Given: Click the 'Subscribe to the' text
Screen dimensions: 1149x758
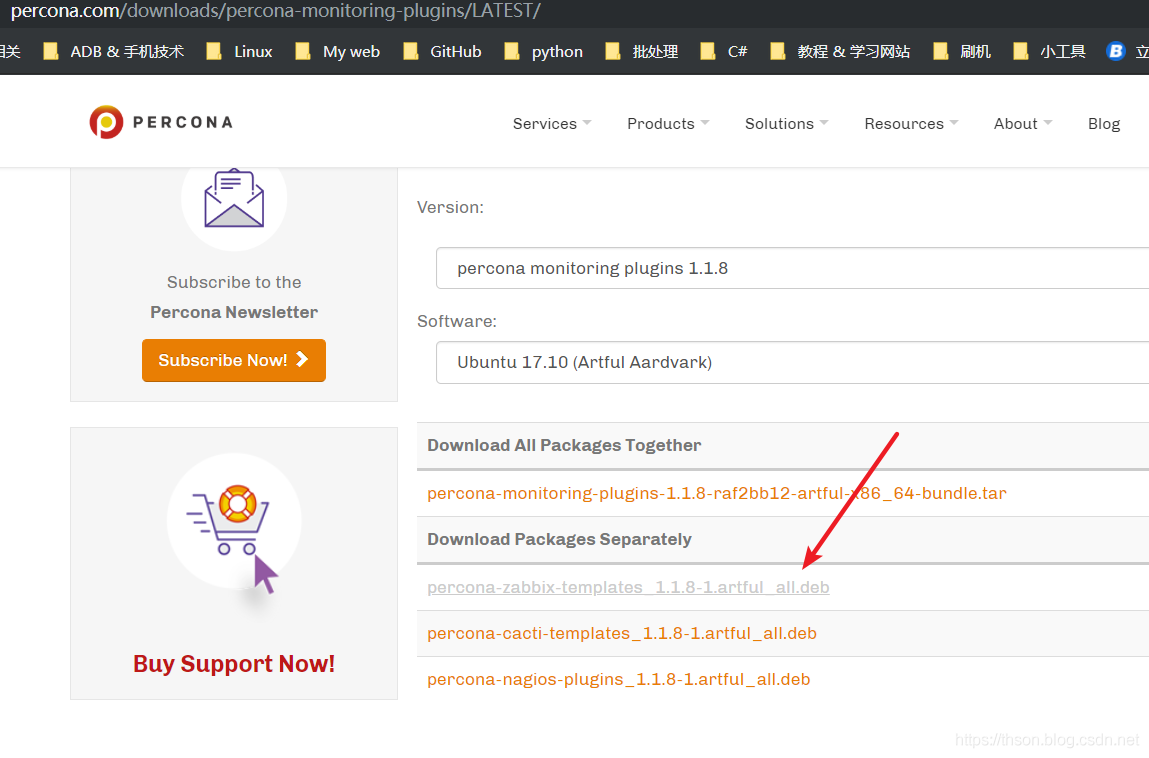Looking at the screenshot, I should pos(234,282).
